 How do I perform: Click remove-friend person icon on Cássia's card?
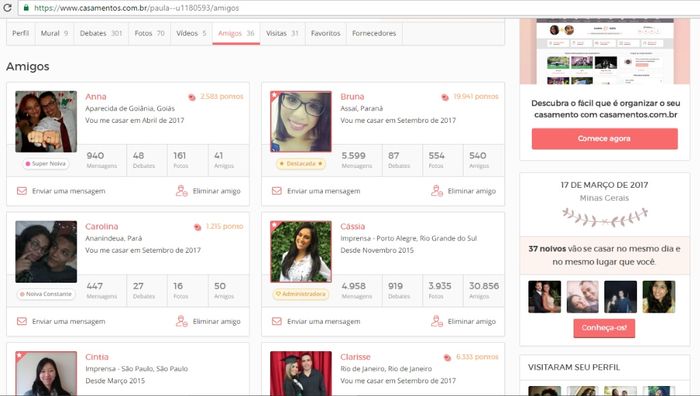pyautogui.click(x=437, y=321)
